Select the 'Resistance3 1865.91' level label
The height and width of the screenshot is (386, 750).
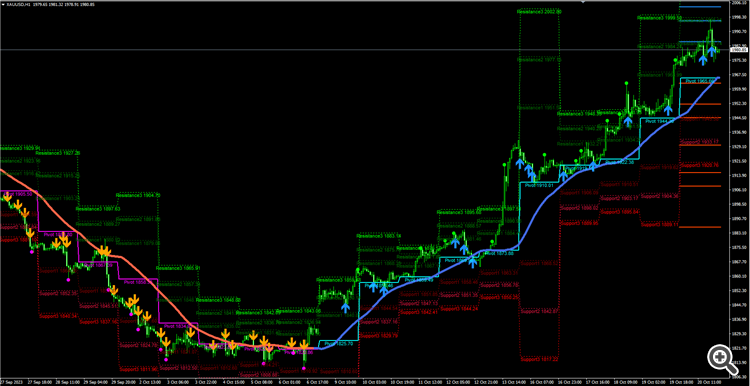point(178,268)
